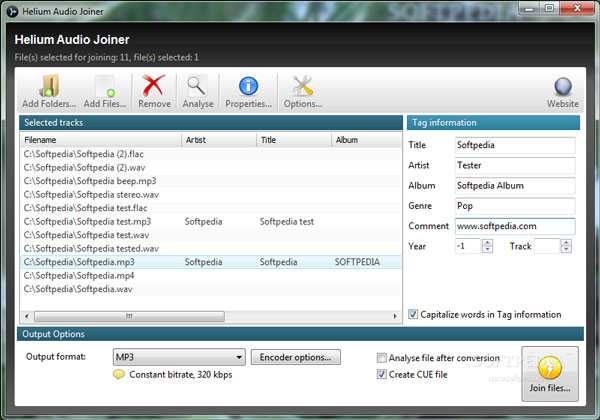The image size is (600, 420).
Task: Sort by Filename column header
Action: 101,140
